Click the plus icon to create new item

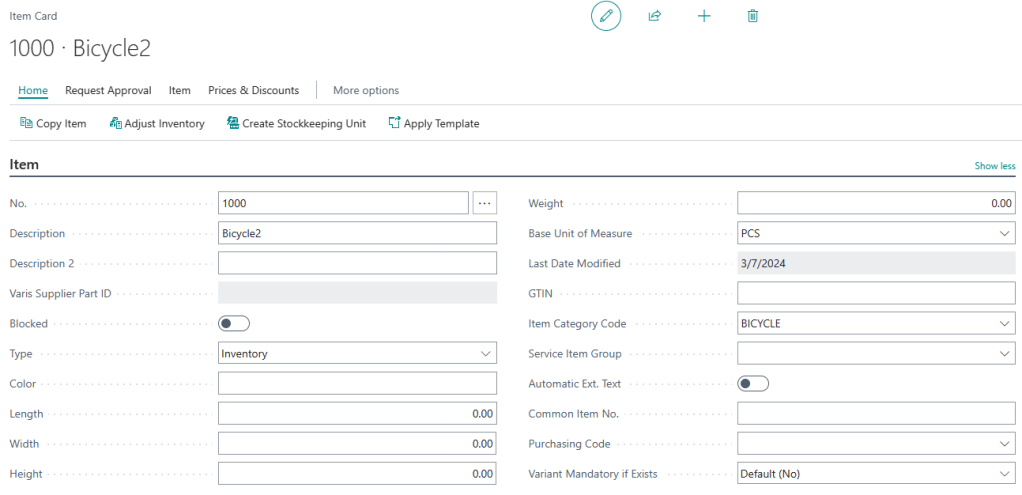704,16
